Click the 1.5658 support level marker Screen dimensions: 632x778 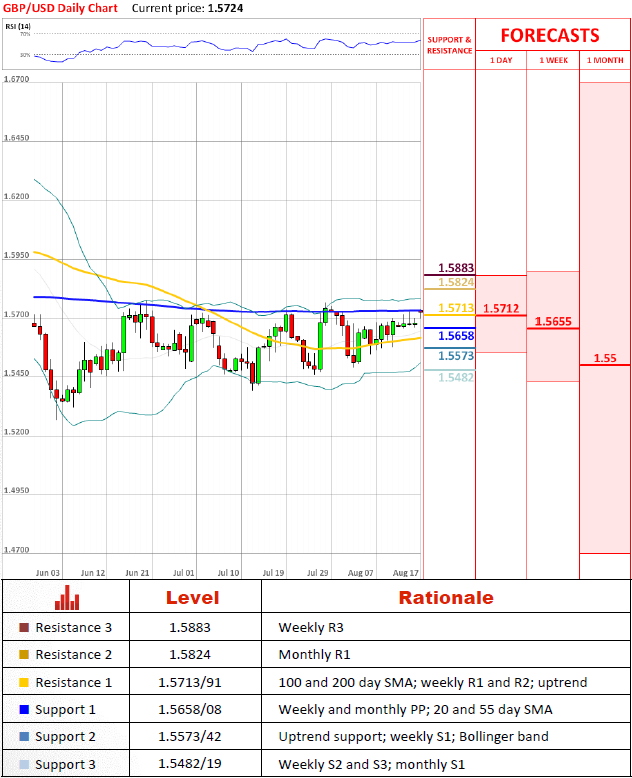coord(456,336)
